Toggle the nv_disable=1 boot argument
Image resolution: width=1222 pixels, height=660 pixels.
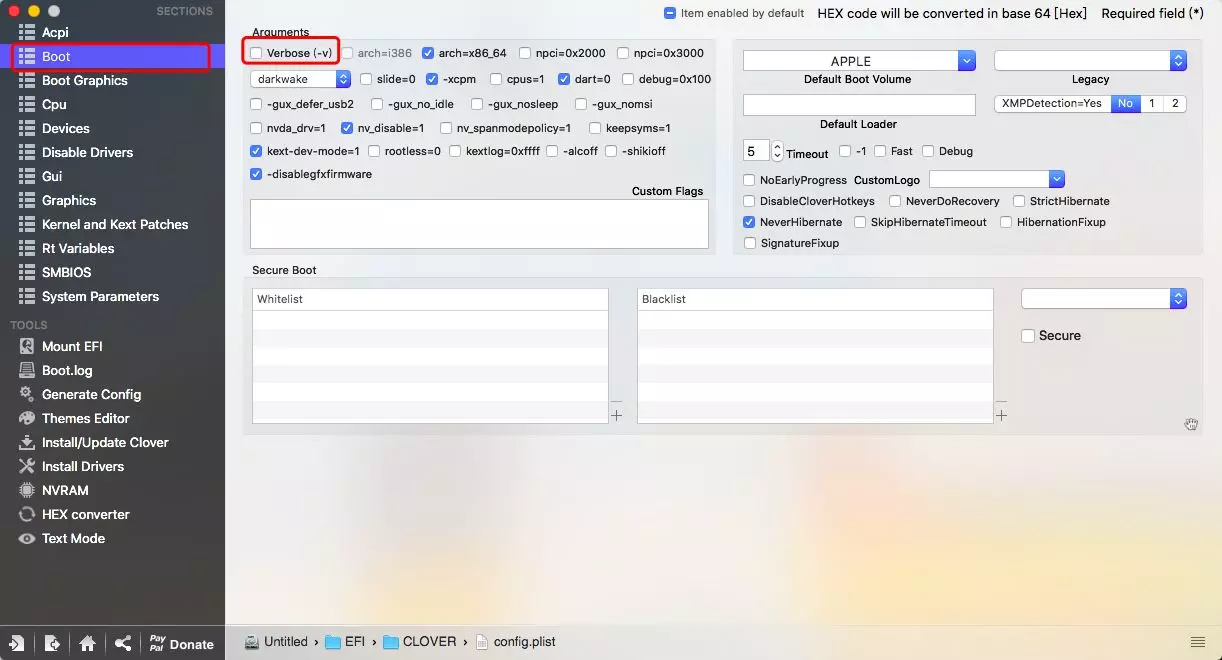click(347, 128)
